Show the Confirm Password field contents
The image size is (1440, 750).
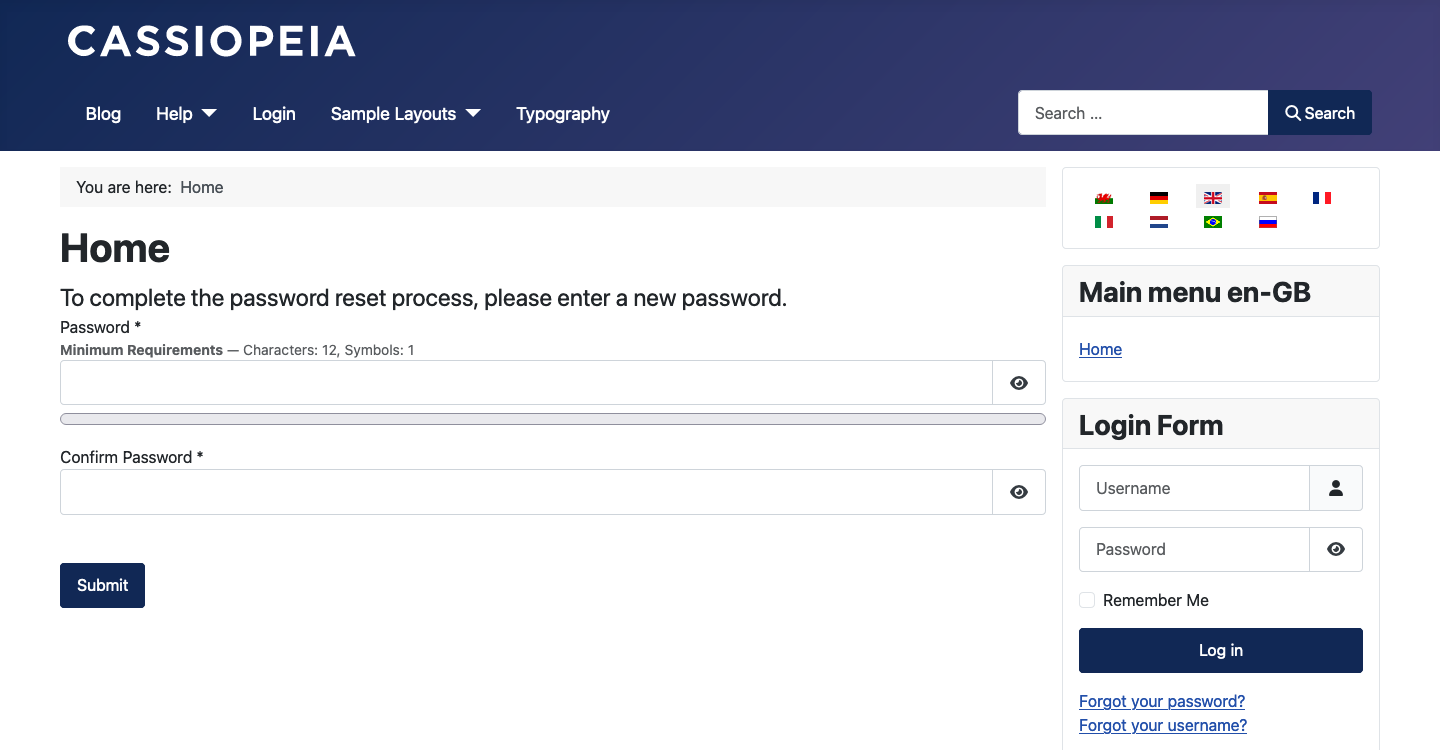pyautogui.click(x=1018, y=491)
